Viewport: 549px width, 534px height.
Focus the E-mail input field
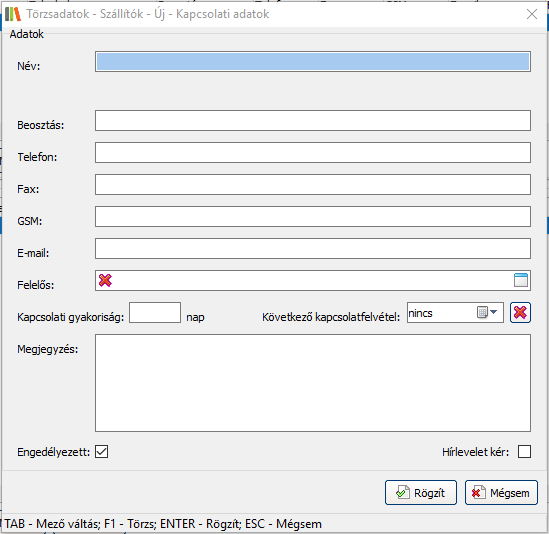[x=313, y=249]
